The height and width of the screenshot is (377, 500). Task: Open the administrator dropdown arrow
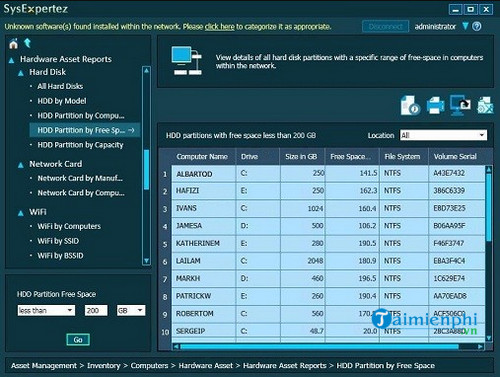(x=465, y=26)
